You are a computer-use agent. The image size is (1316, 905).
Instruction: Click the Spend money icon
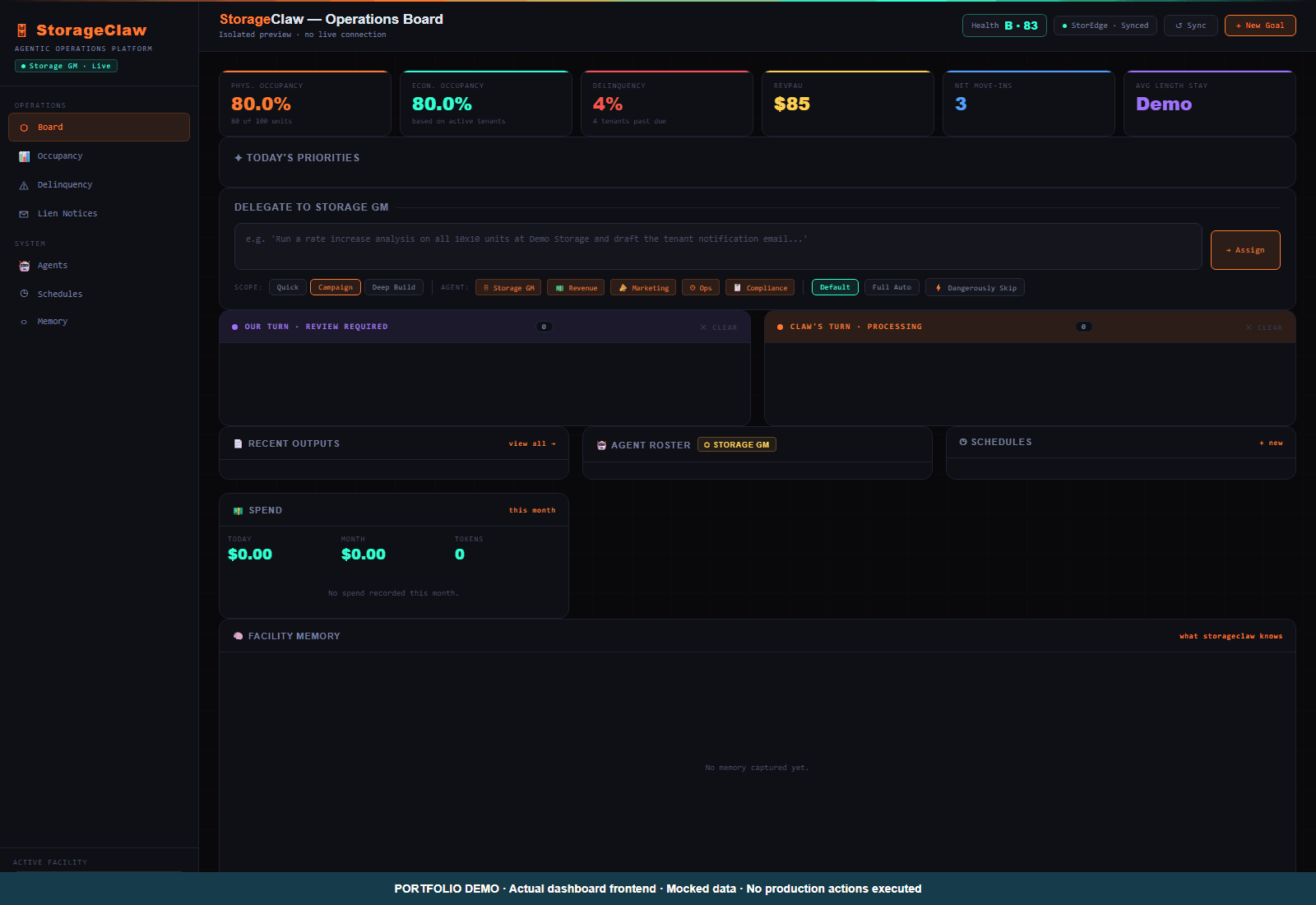(x=239, y=510)
